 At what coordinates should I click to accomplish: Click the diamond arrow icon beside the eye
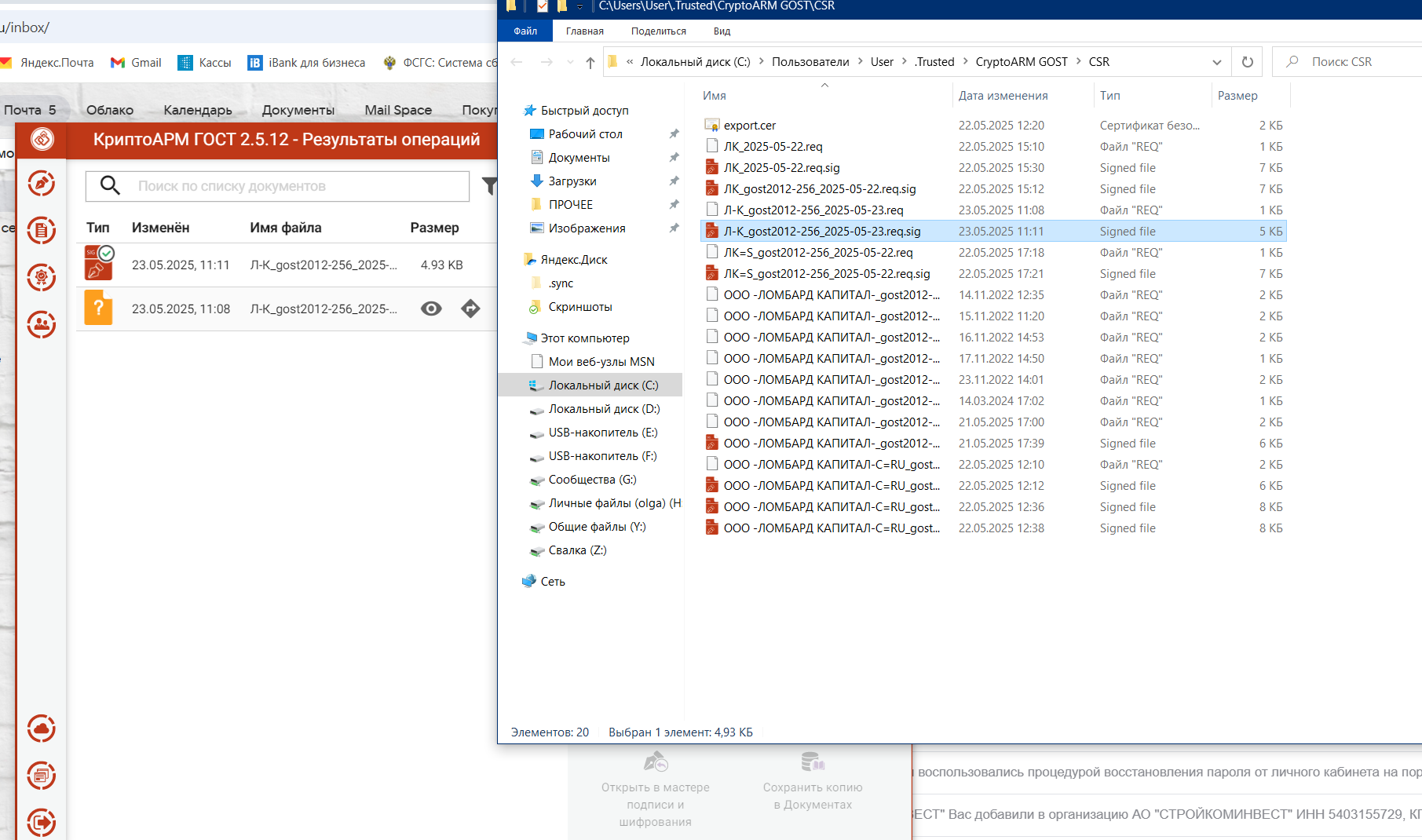pos(470,309)
